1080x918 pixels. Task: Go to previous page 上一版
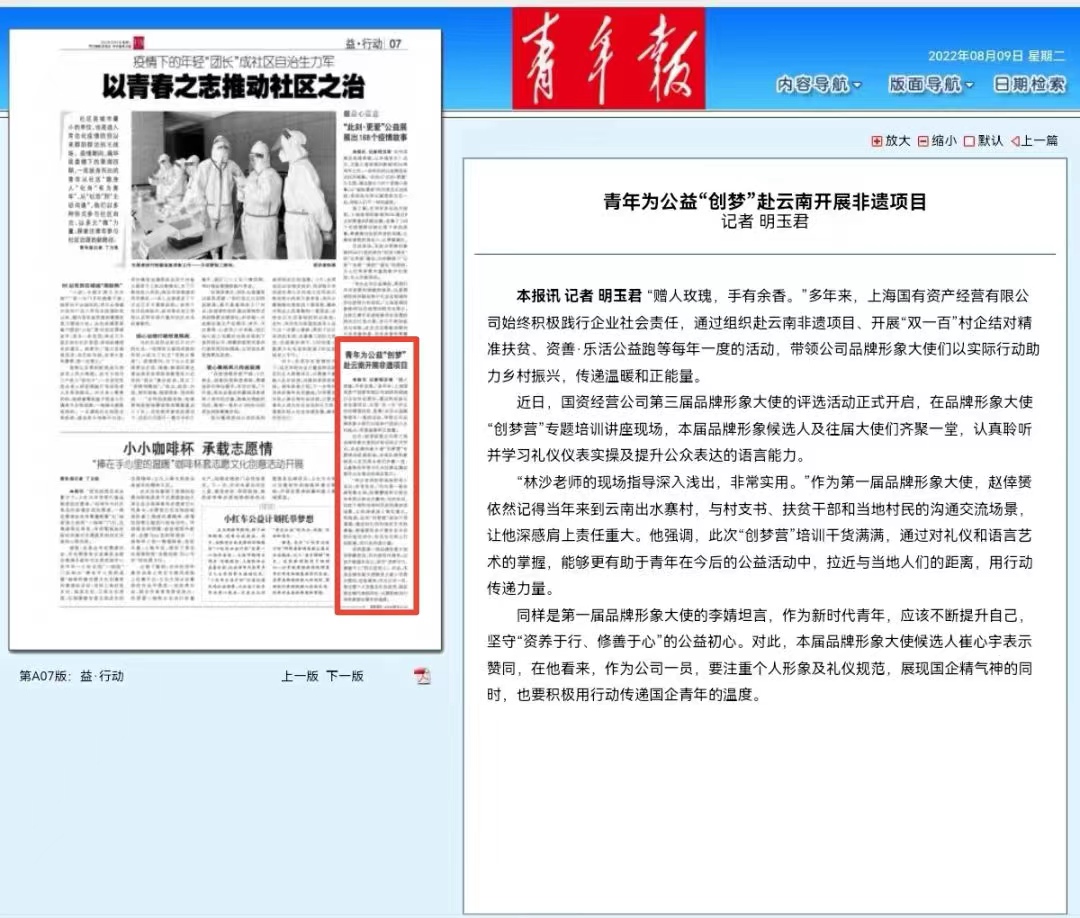(x=300, y=676)
